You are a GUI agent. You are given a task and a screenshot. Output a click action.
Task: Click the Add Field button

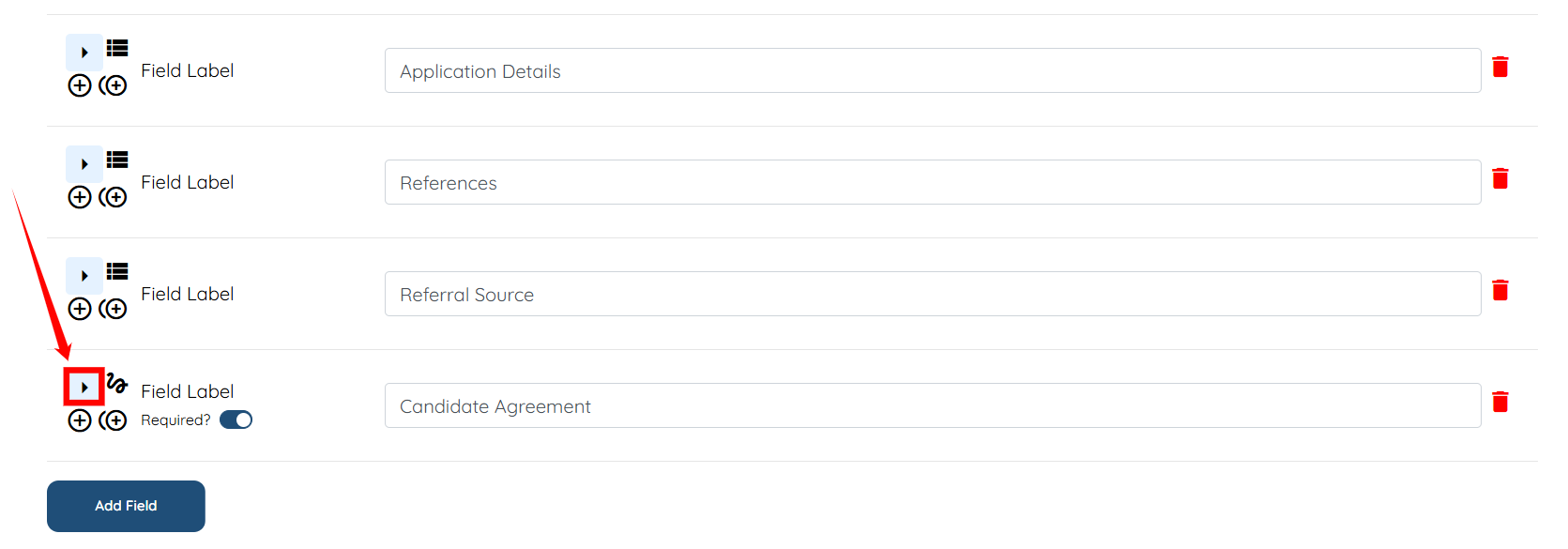[126, 506]
